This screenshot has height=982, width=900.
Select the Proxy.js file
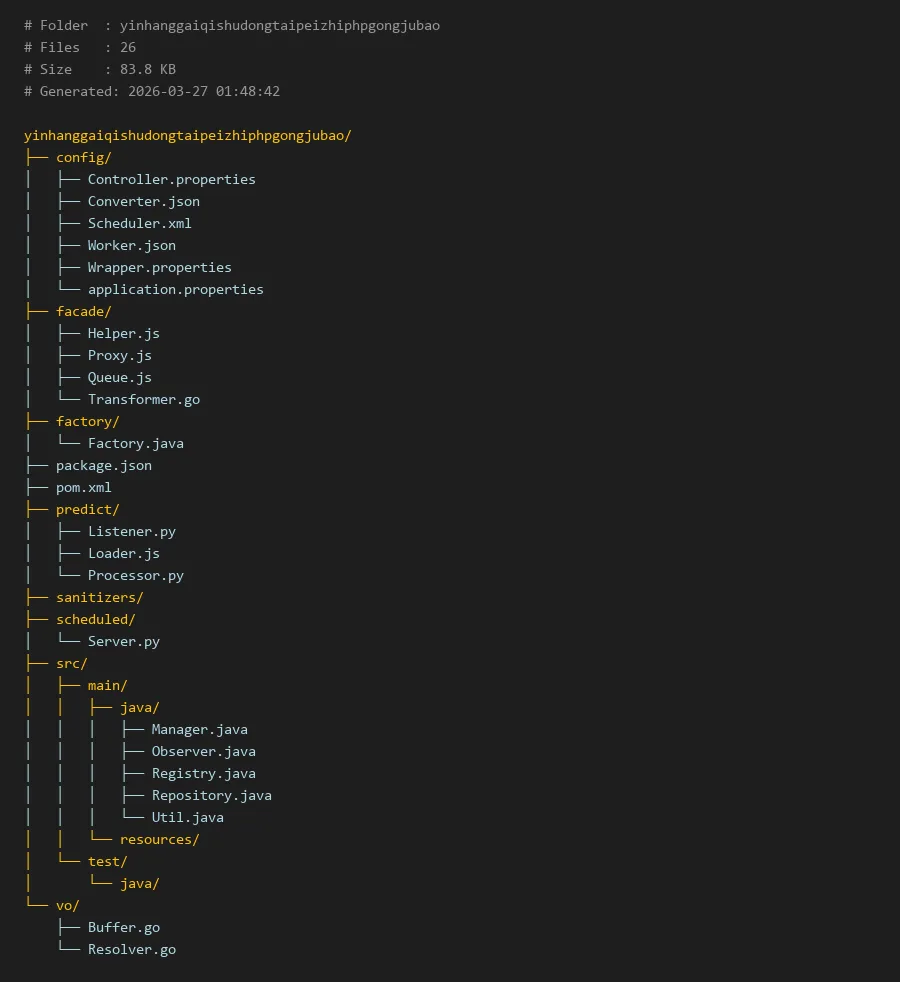[x=119, y=356]
